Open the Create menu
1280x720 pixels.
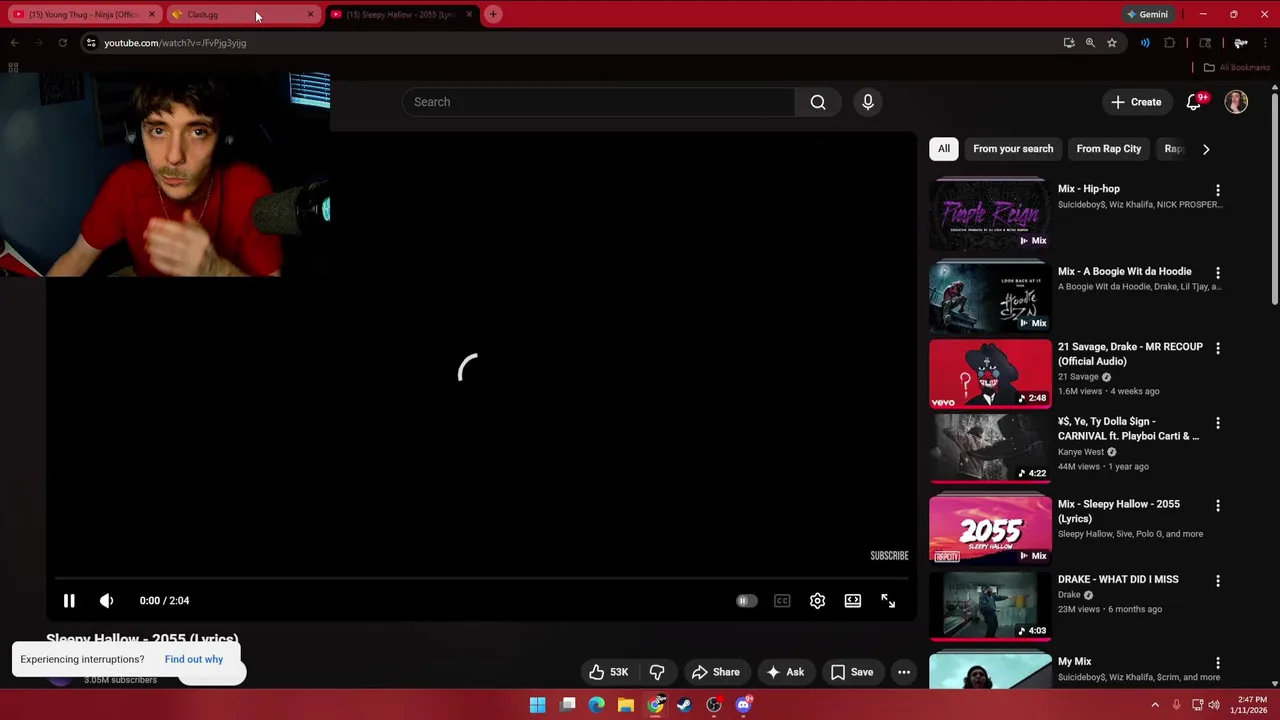[1137, 102]
